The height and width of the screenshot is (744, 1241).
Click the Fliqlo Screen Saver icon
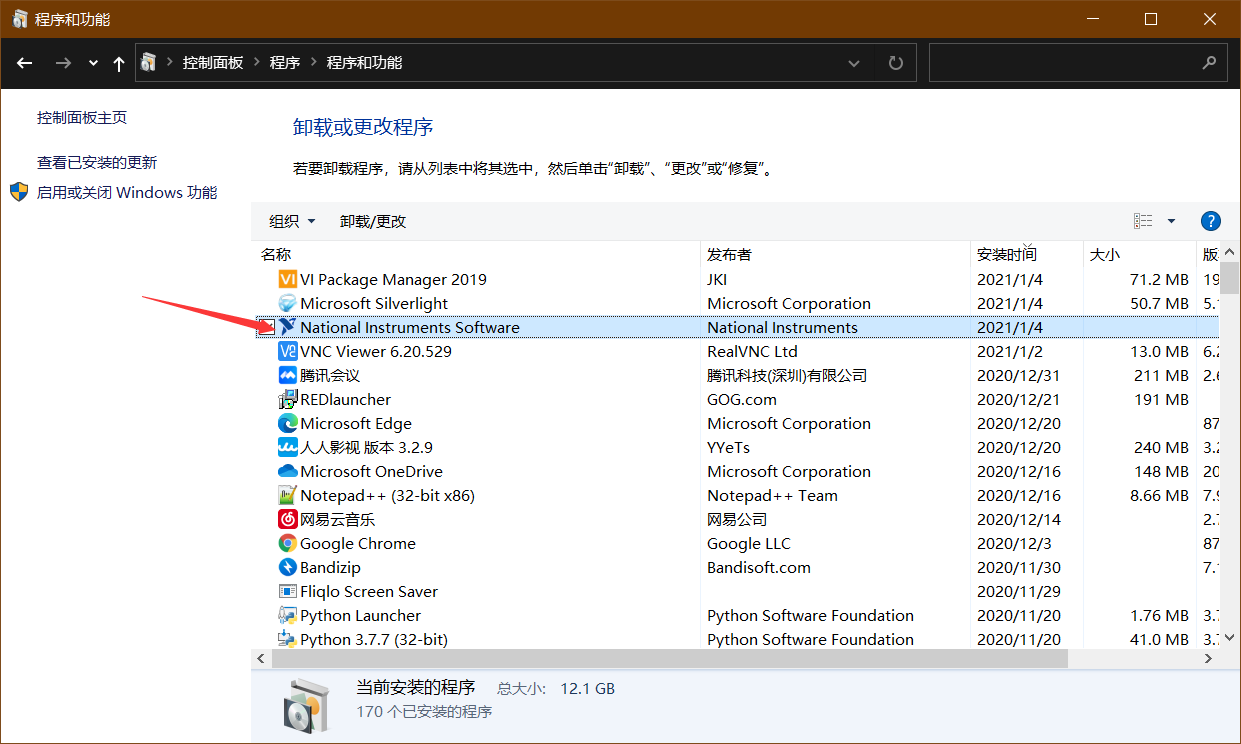(287, 591)
